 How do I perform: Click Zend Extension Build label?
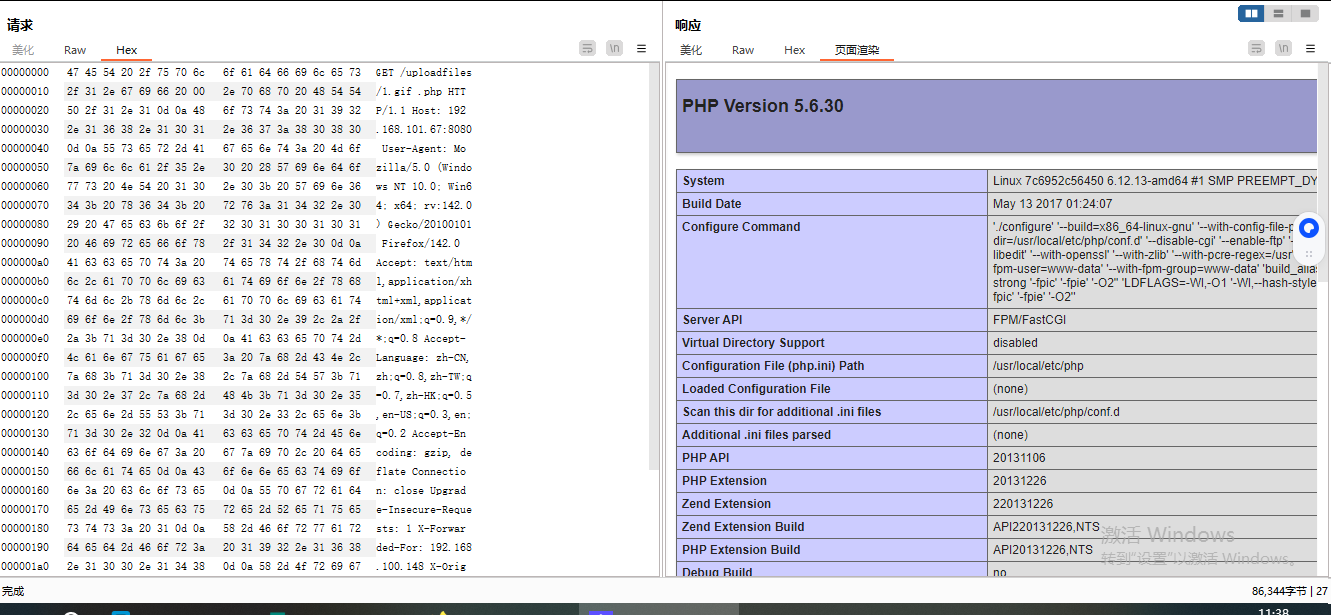[743, 527]
